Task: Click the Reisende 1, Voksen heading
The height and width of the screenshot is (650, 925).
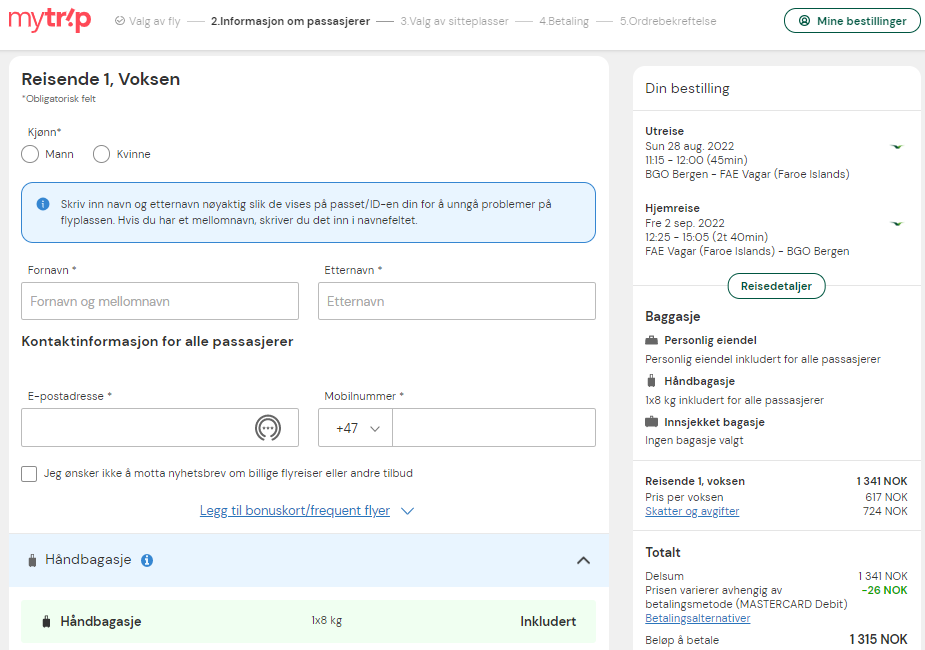Action: [x=101, y=79]
